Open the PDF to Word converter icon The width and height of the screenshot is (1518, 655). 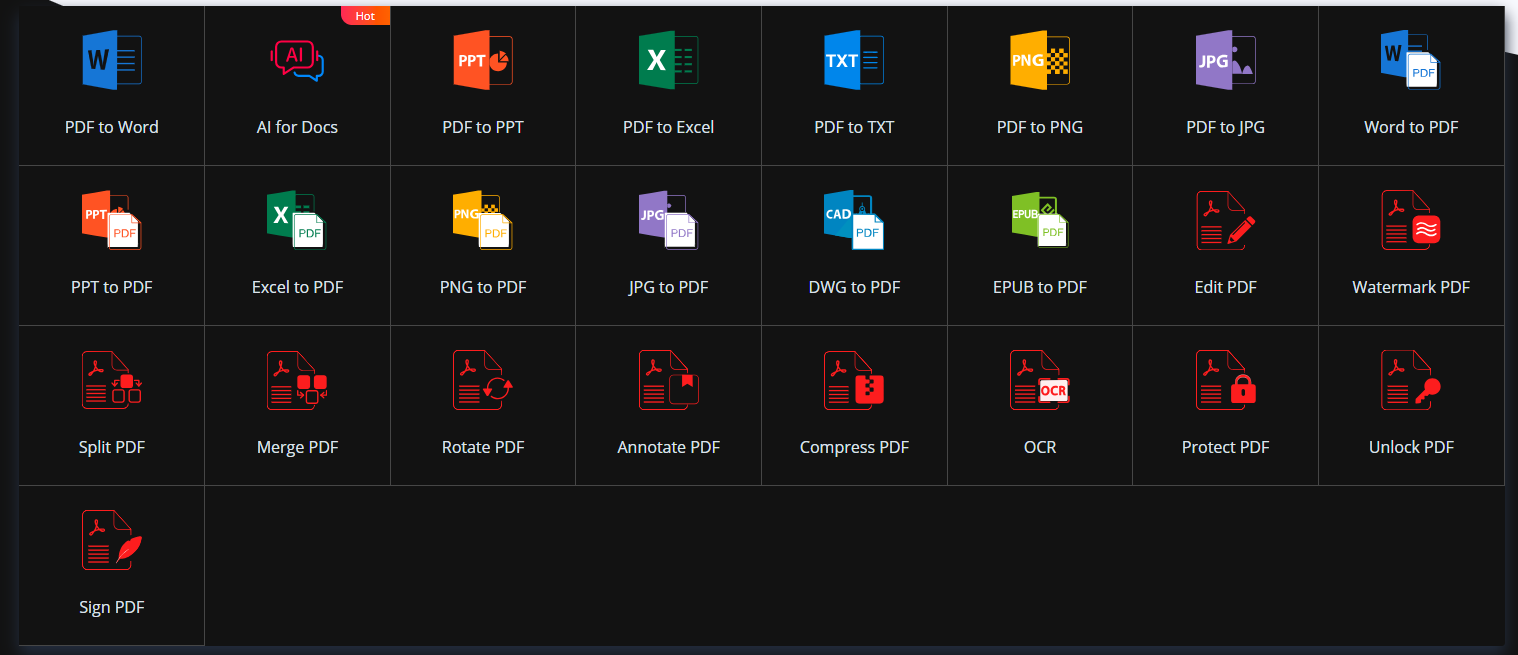point(111,60)
